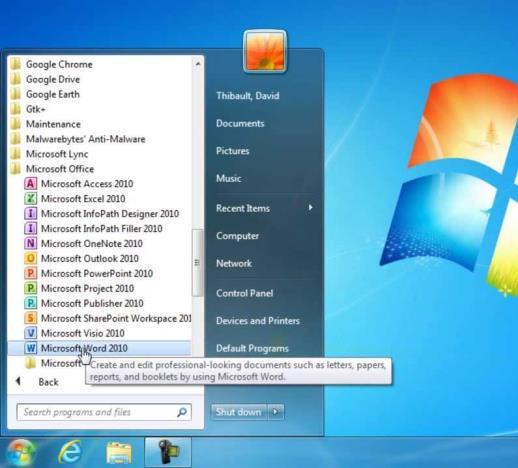Click the Back arrow icon

(18, 381)
